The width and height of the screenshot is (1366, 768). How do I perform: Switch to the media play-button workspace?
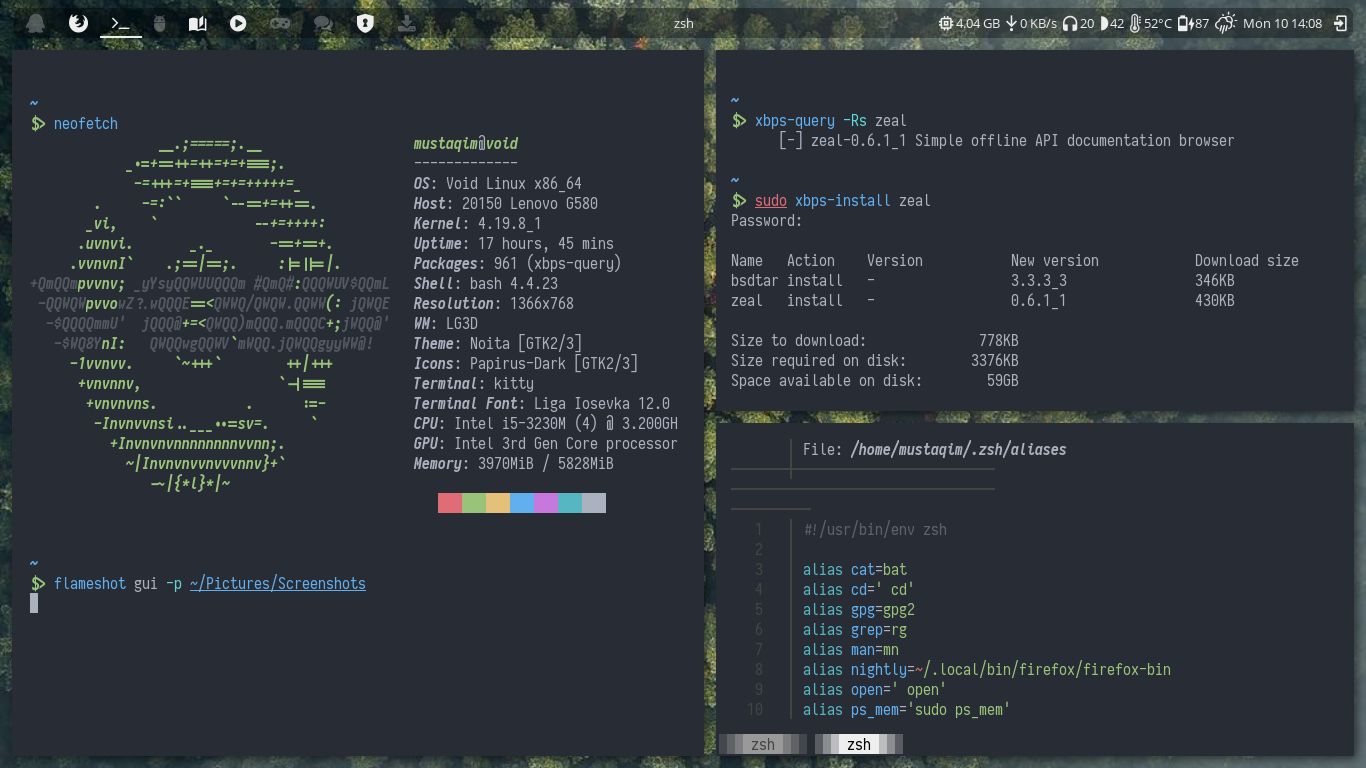[238, 23]
